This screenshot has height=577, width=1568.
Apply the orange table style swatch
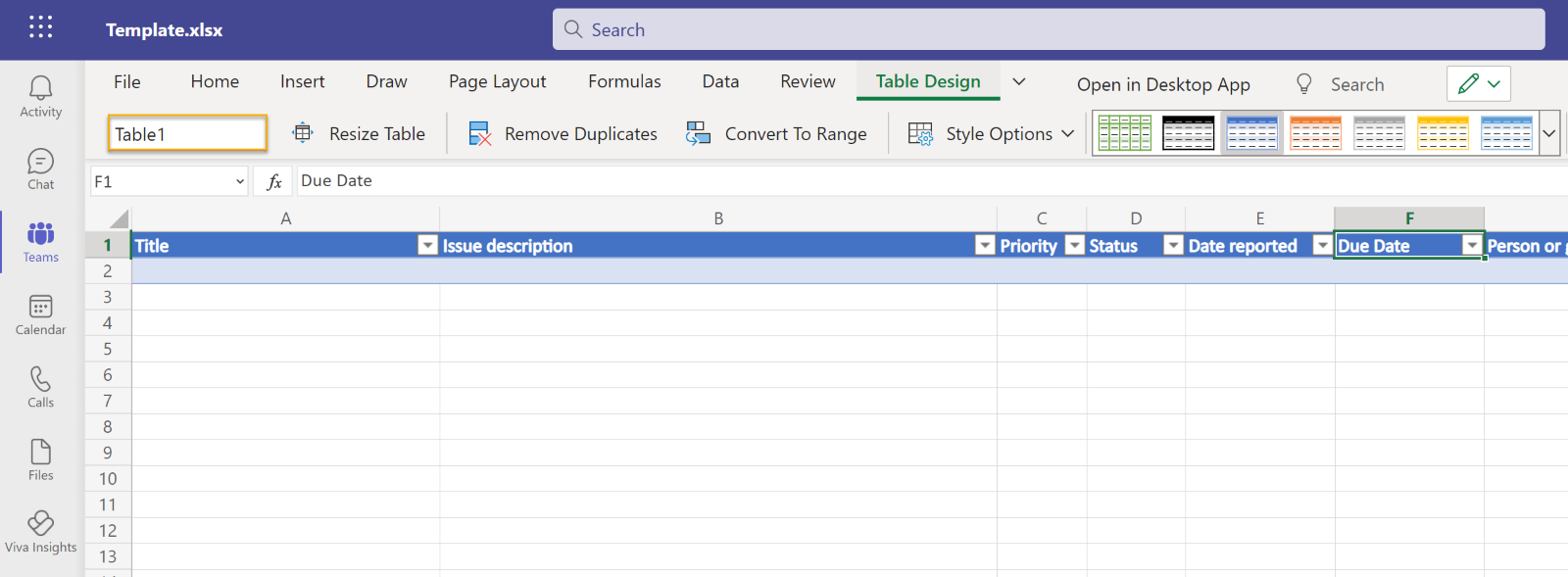click(x=1315, y=133)
